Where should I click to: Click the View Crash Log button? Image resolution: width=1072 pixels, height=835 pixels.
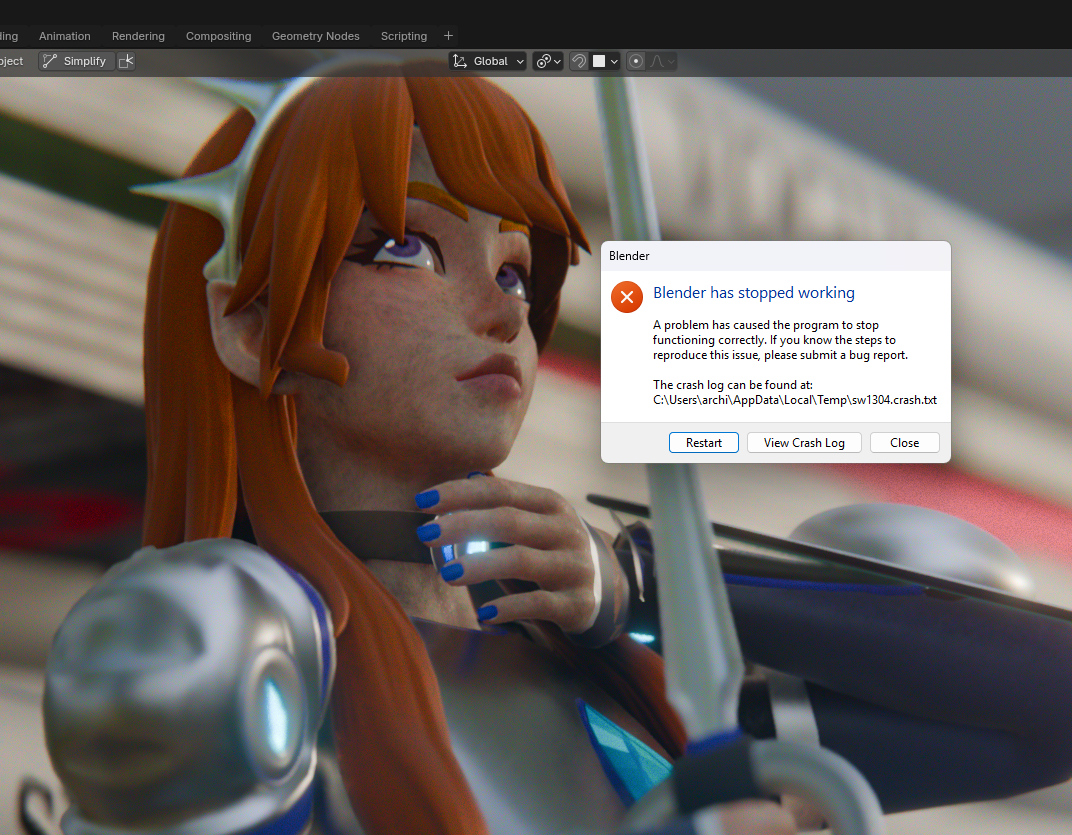804,443
